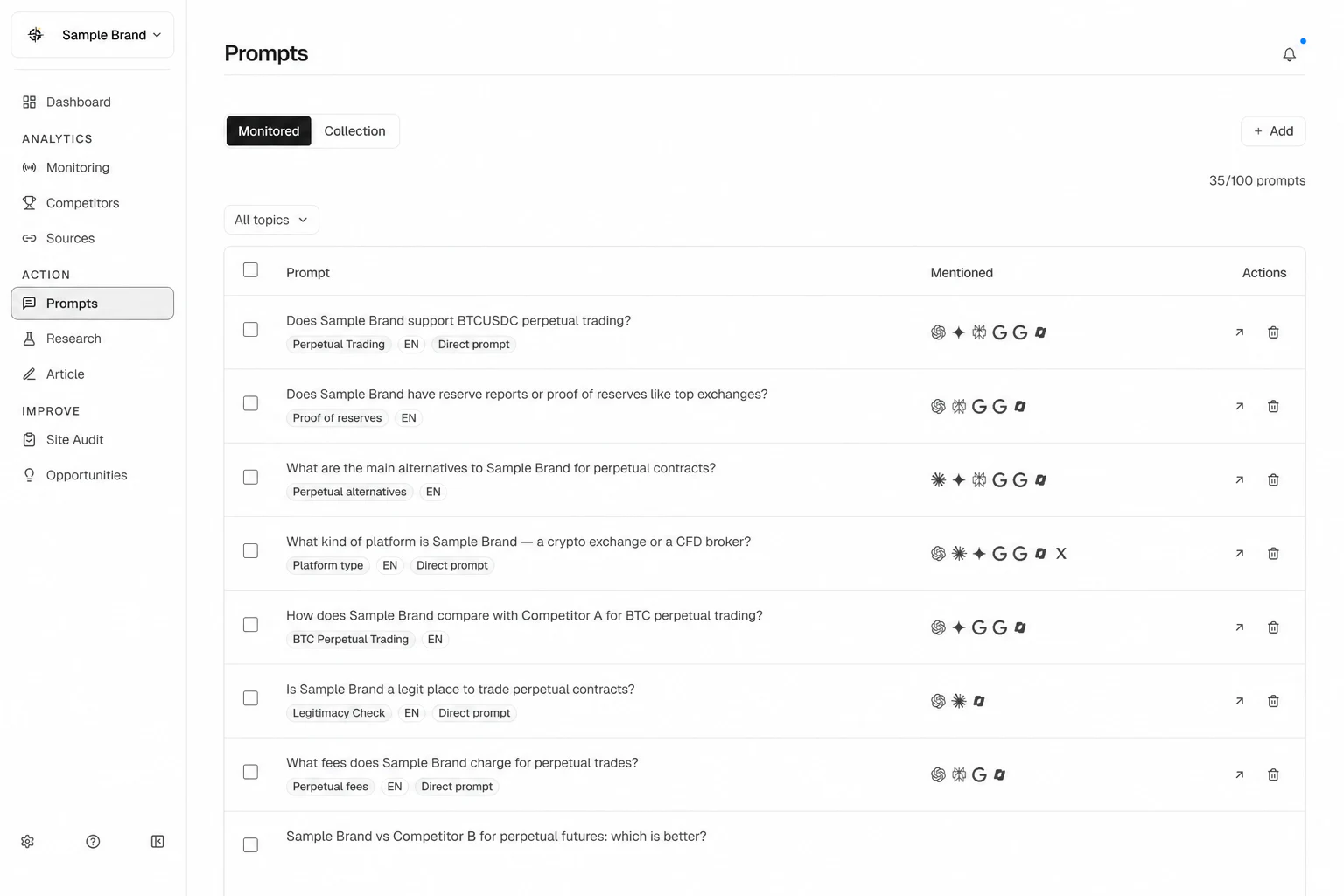The height and width of the screenshot is (896, 1344).
Task: Open the notifications bell icon
Action: pyautogui.click(x=1289, y=54)
